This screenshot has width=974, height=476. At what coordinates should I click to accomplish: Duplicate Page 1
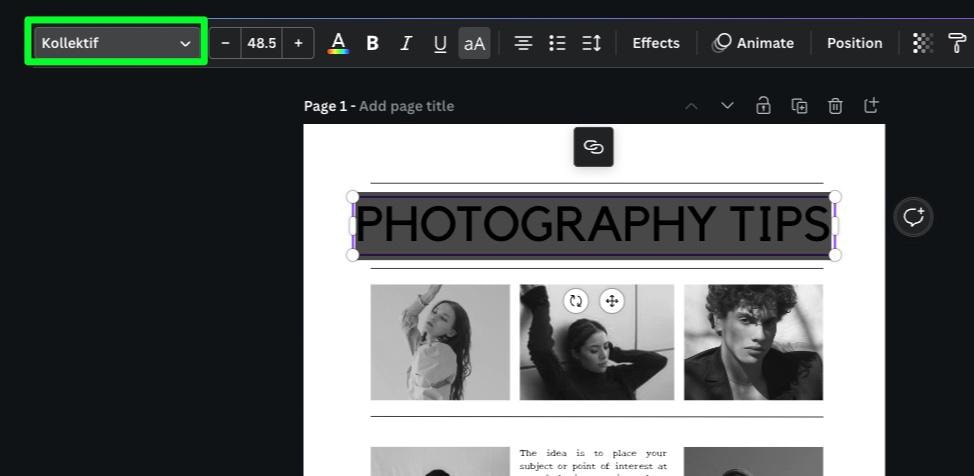tap(799, 106)
